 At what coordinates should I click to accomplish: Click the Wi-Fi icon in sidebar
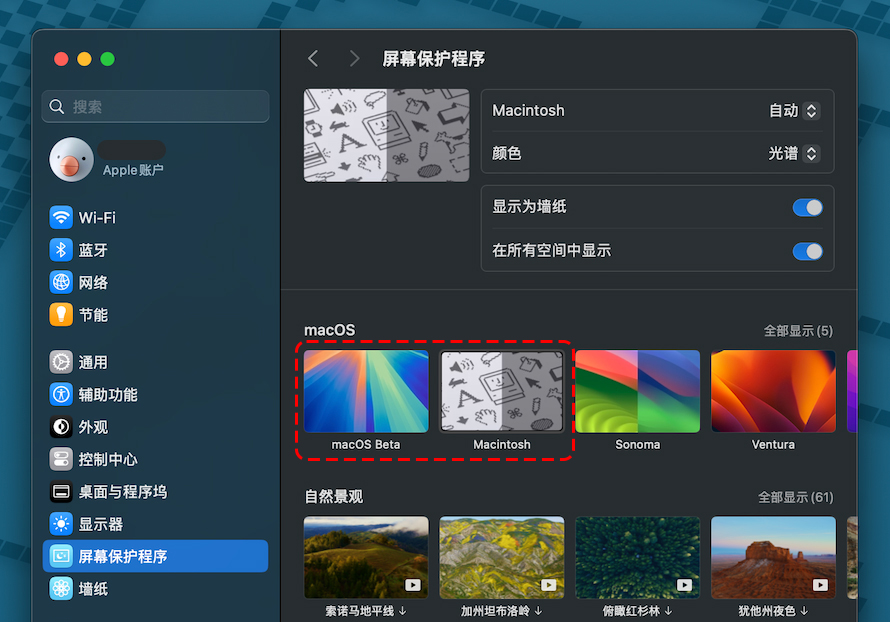61,217
